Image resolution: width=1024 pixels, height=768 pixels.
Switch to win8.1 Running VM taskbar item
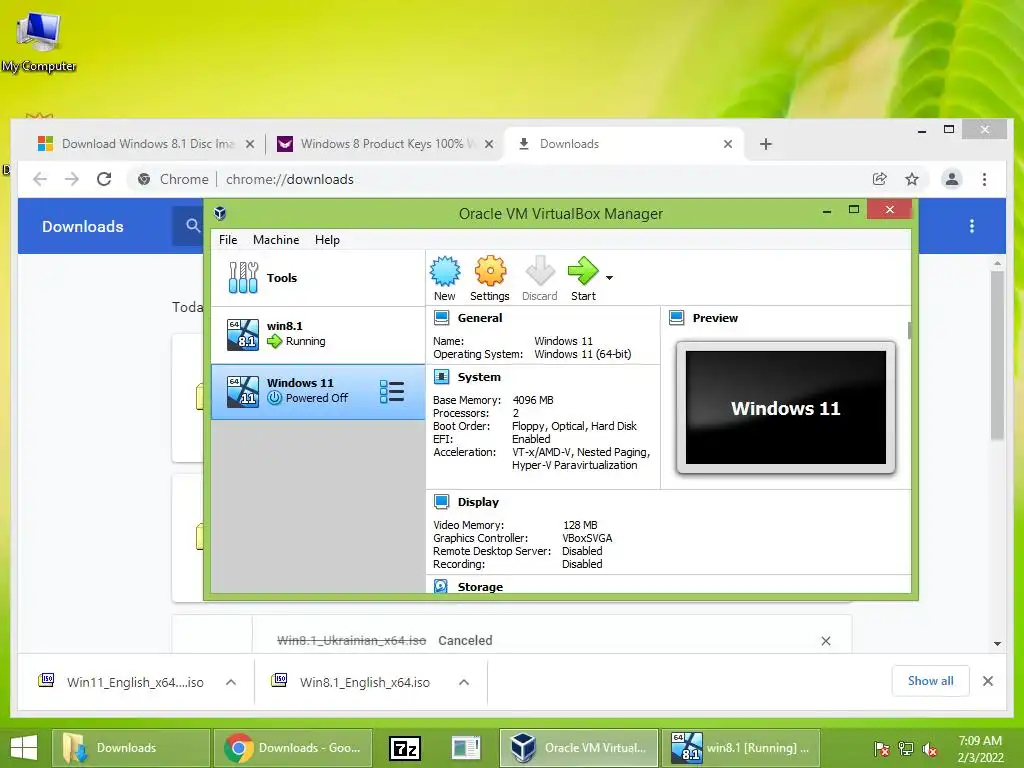[x=740, y=748]
